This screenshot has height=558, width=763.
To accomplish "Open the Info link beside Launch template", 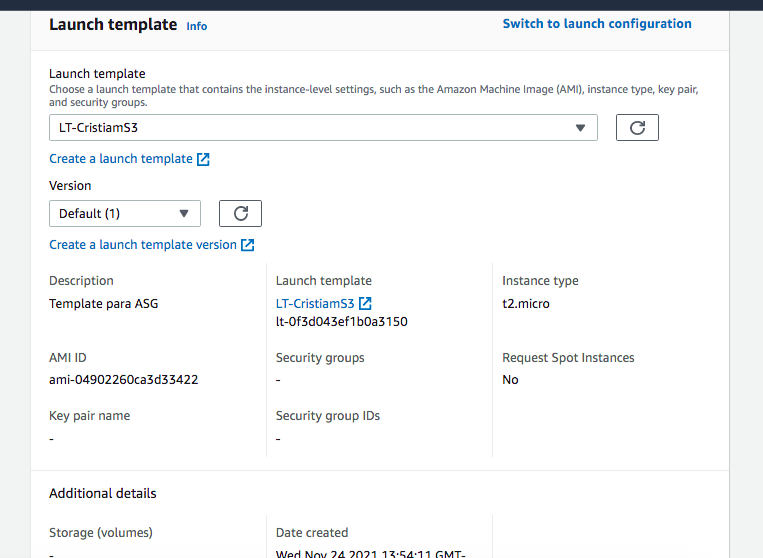I will point(197,26).
